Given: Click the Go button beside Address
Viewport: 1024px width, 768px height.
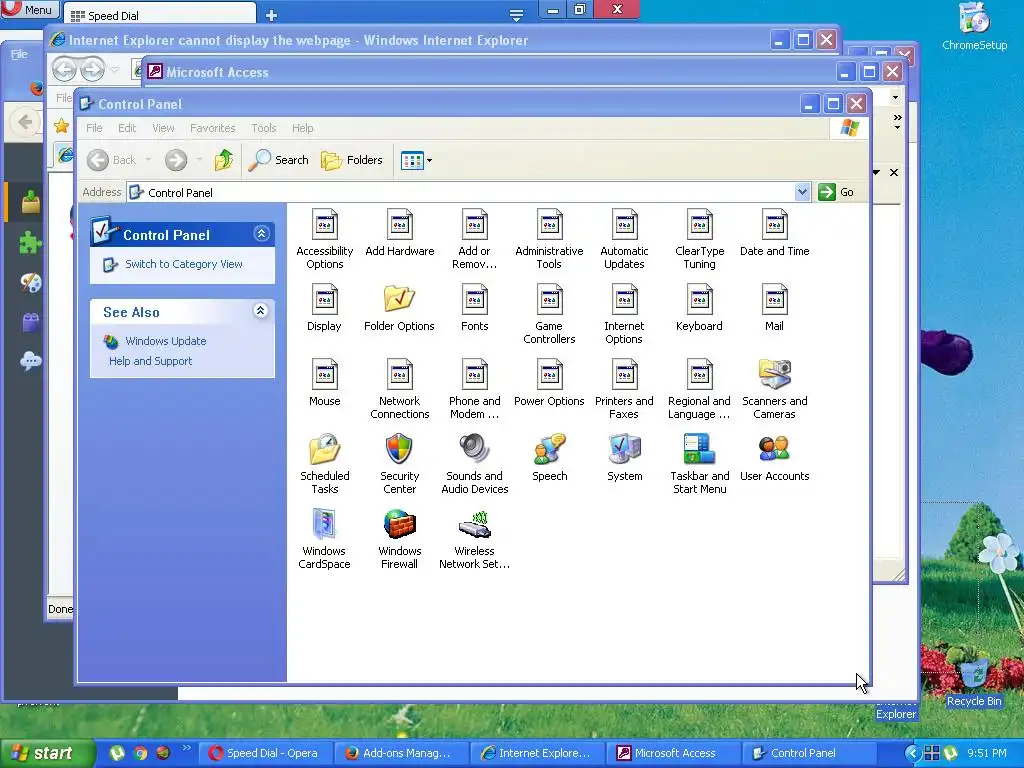Looking at the screenshot, I should tap(836, 192).
